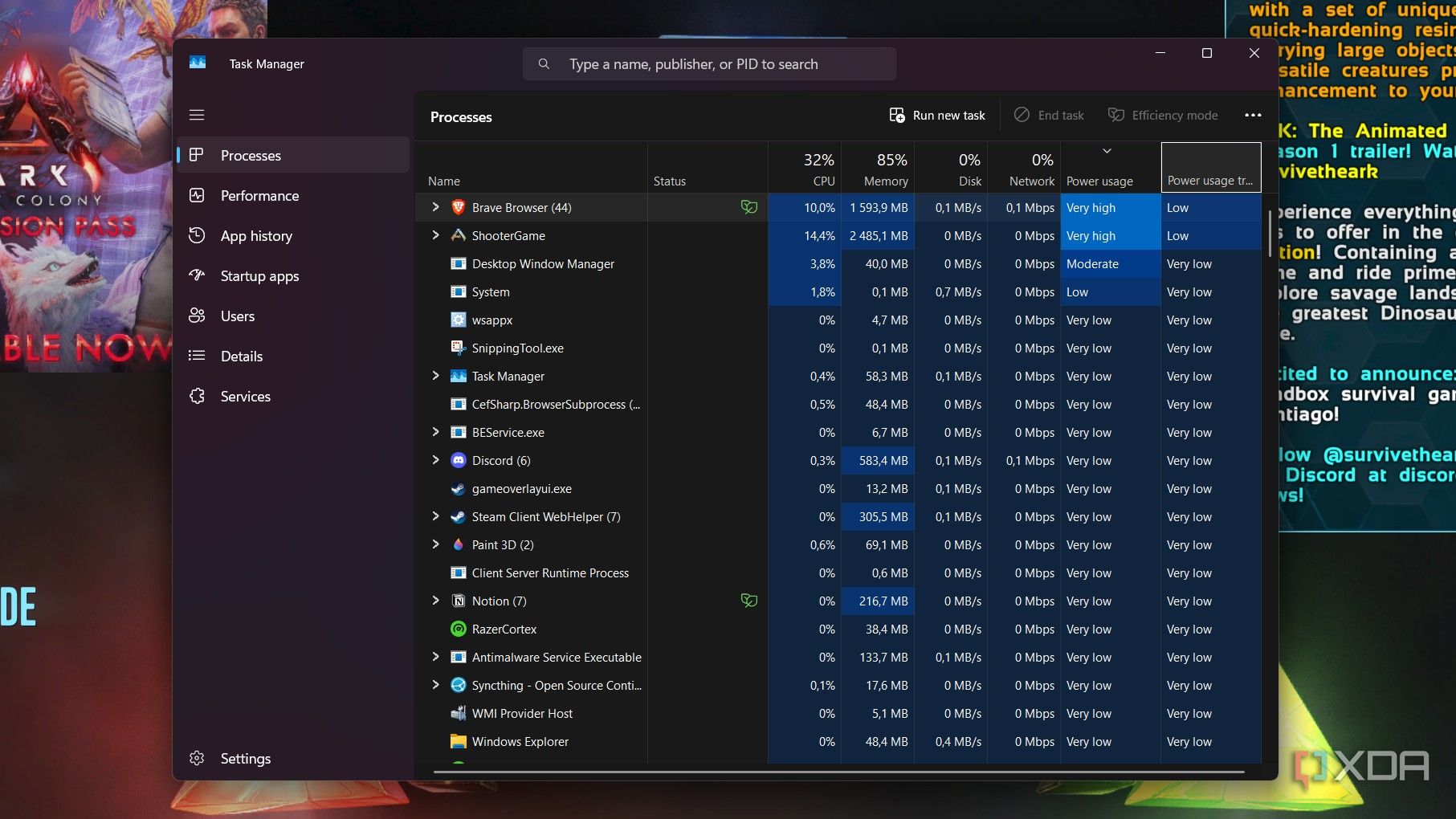Click the RazerCortex green icon
1456x819 pixels.
click(458, 629)
